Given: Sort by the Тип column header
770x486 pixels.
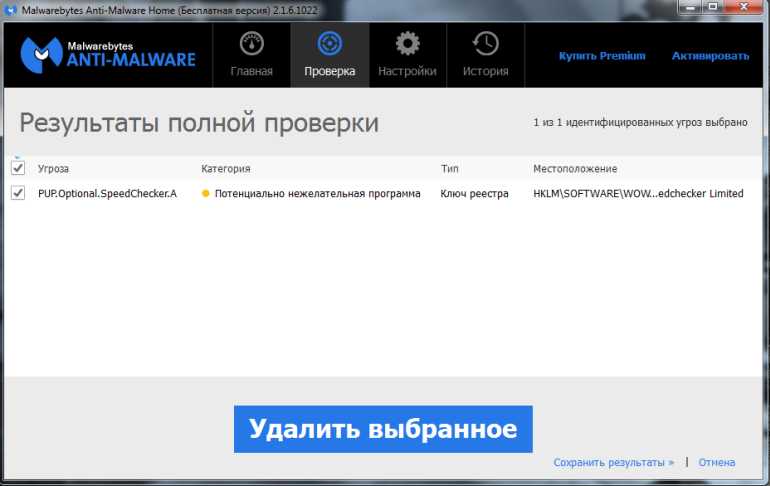Looking at the screenshot, I should pos(450,169).
